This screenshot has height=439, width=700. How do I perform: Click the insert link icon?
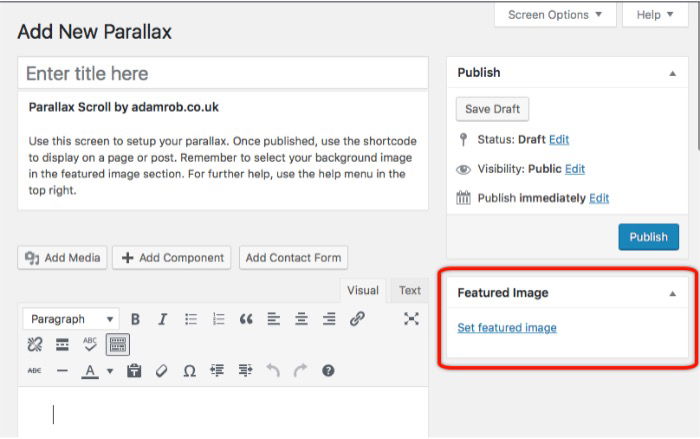pos(357,319)
